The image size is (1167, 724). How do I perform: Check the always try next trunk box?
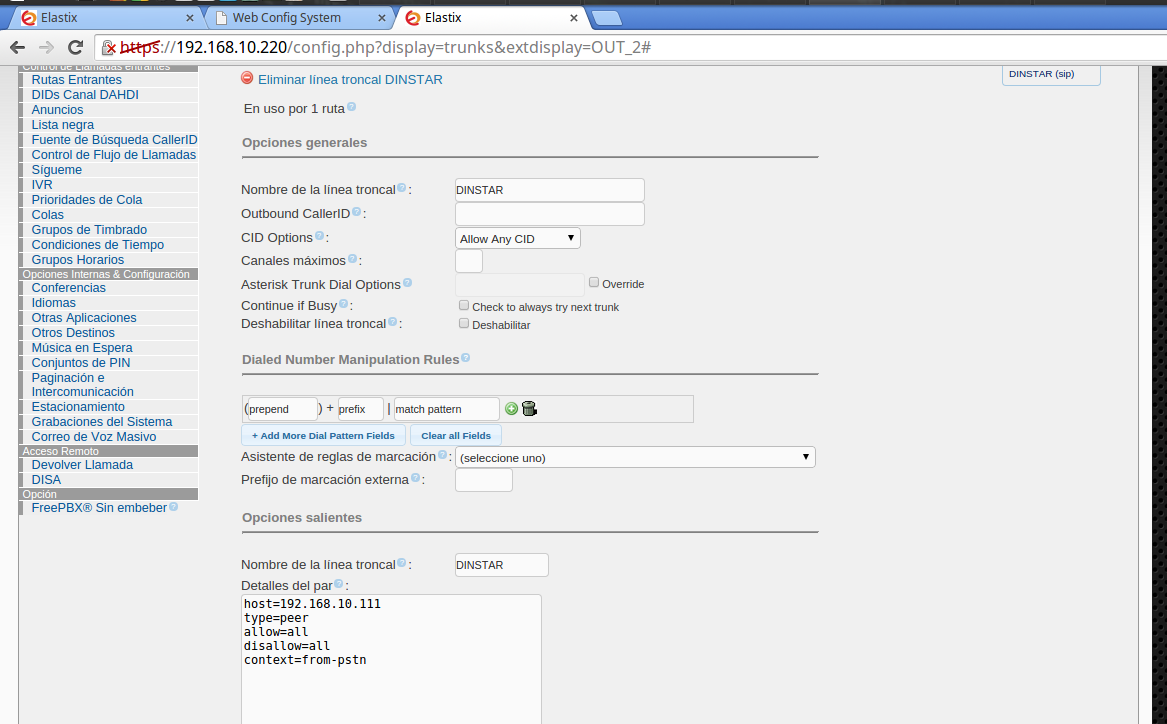[464, 305]
